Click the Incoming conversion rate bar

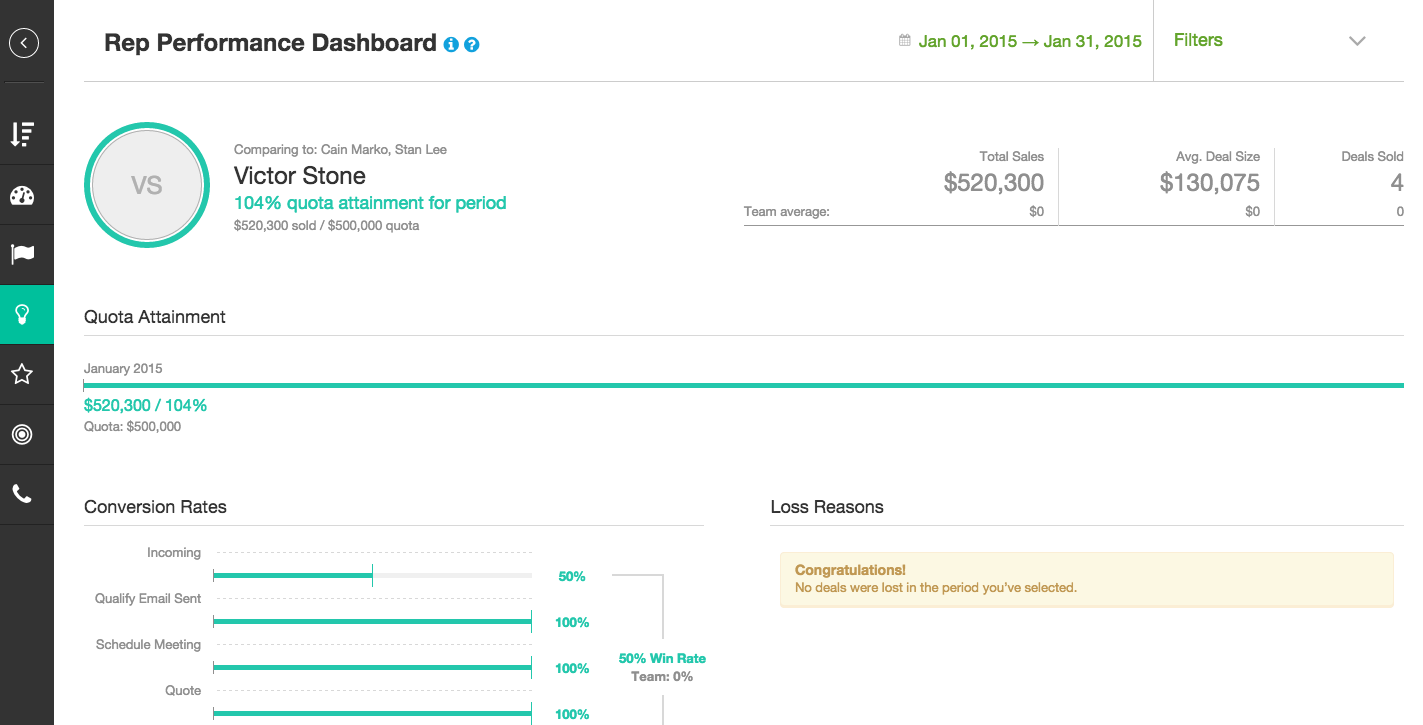point(373,575)
